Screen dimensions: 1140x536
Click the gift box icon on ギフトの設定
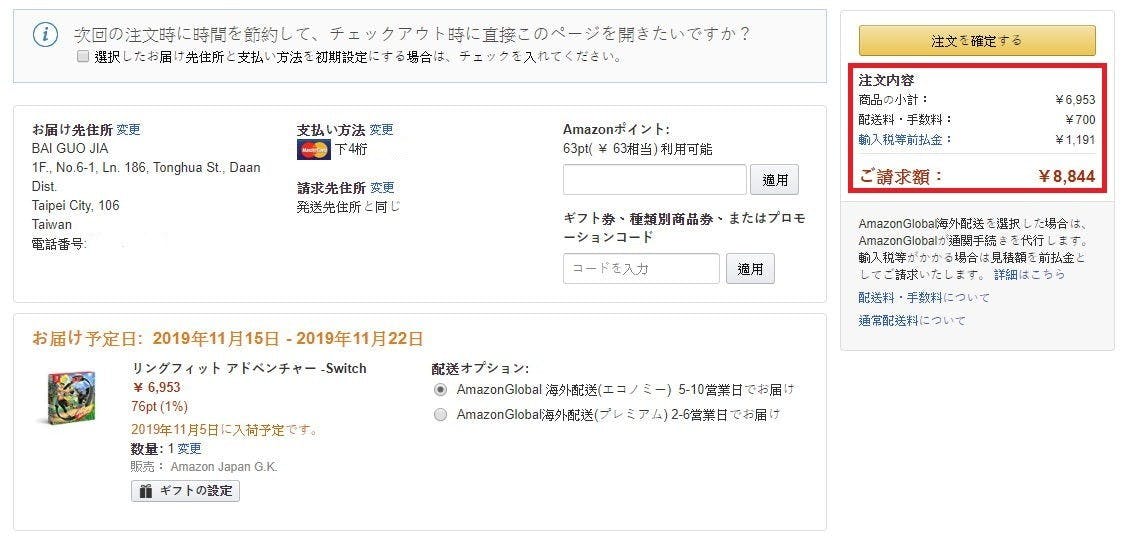coord(146,491)
